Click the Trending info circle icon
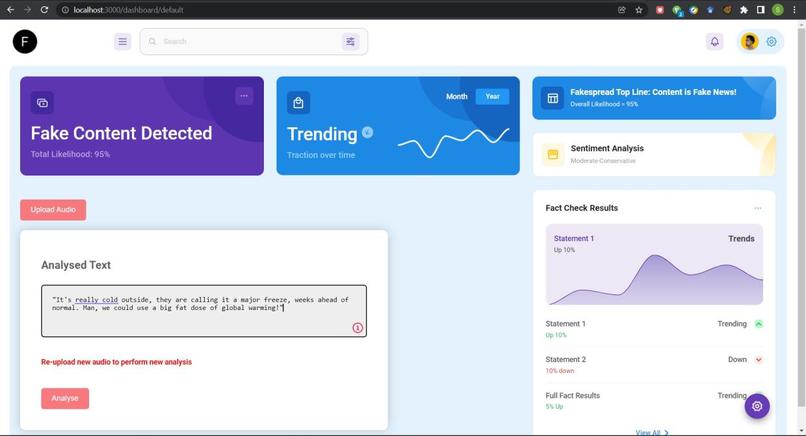Image resolution: width=806 pixels, height=436 pixels. point(367,133)
